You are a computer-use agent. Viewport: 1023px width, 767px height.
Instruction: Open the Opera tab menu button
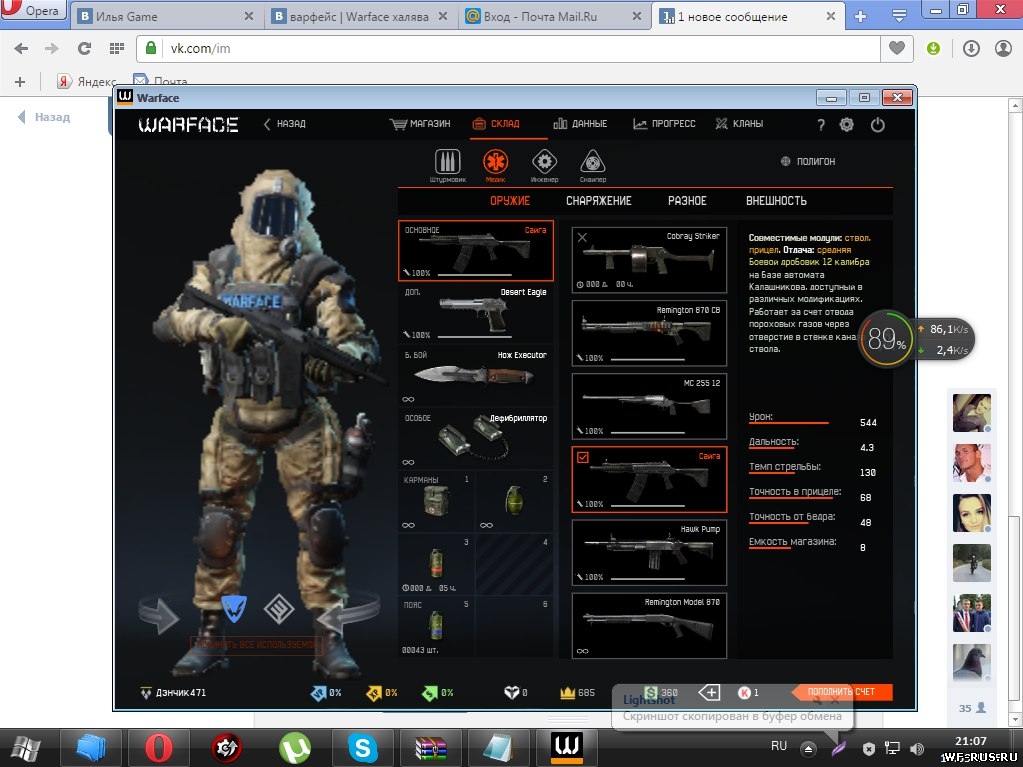(899, 16)
